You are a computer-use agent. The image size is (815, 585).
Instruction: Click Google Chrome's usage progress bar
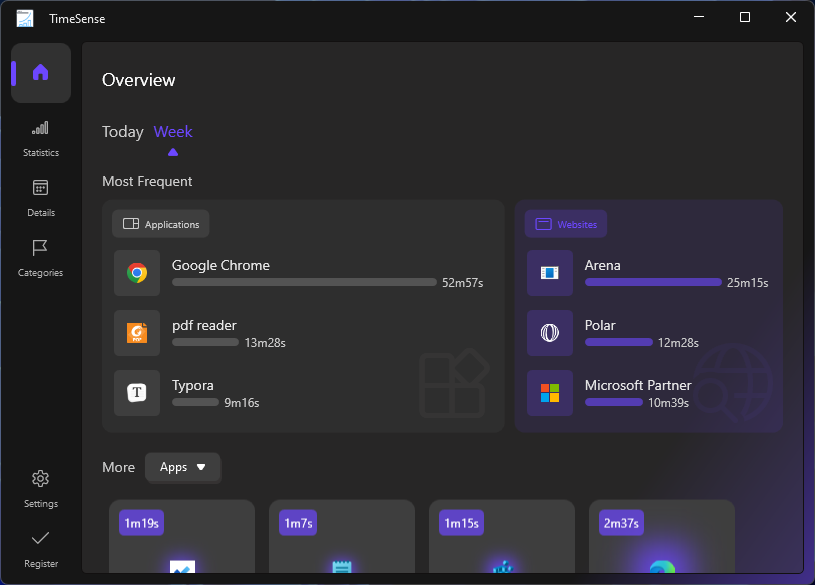[x=304, y=282]
